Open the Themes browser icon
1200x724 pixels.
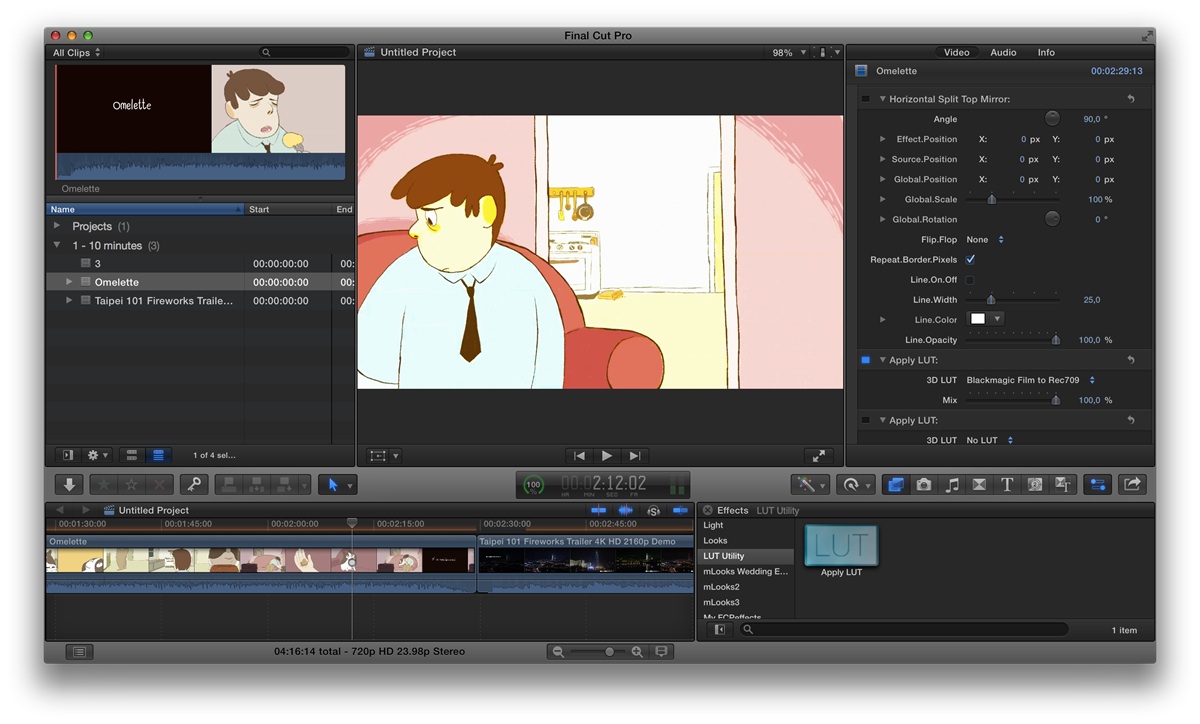click(x=1063, y=484)
